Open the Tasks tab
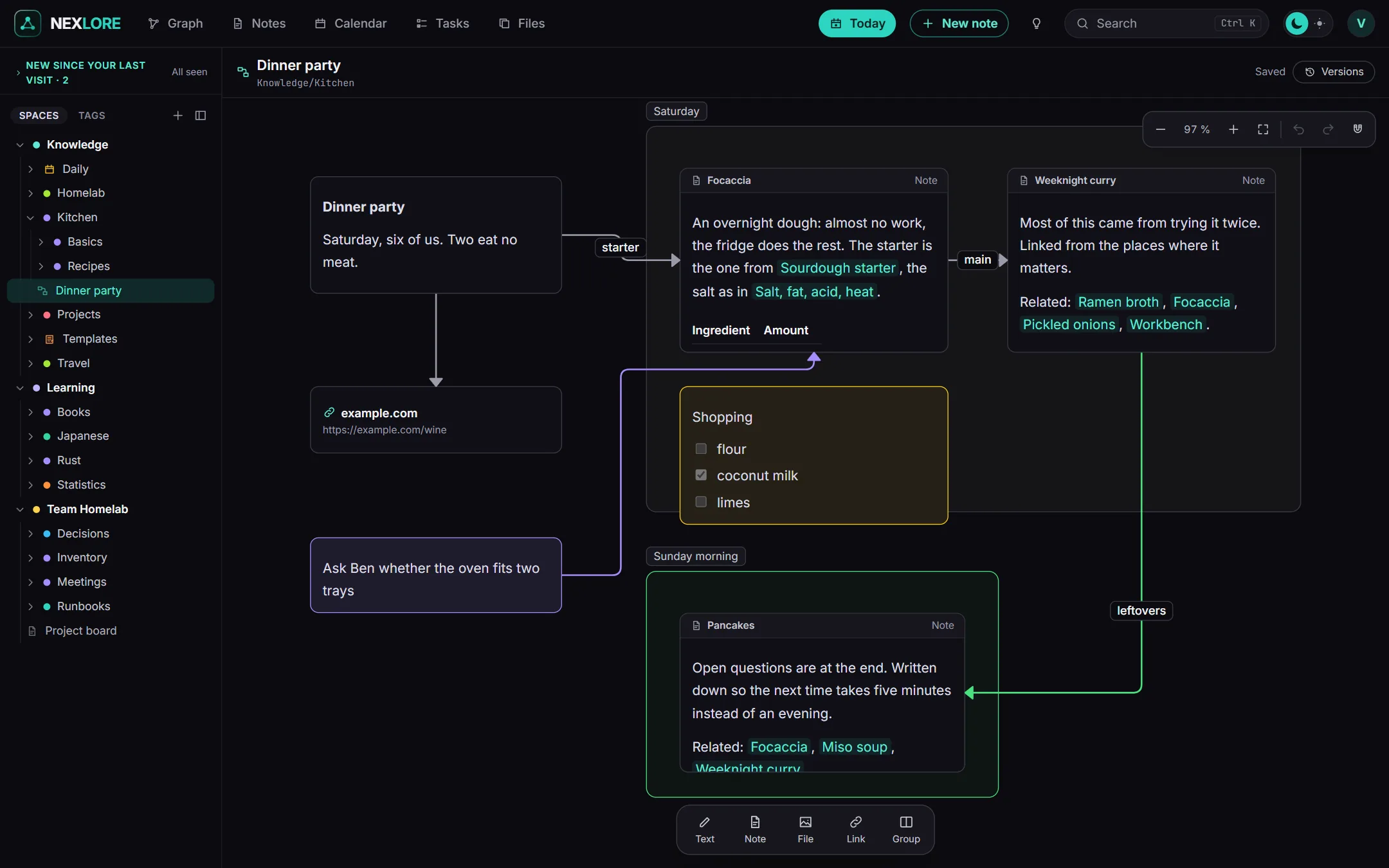 click(x=442, y=23)
